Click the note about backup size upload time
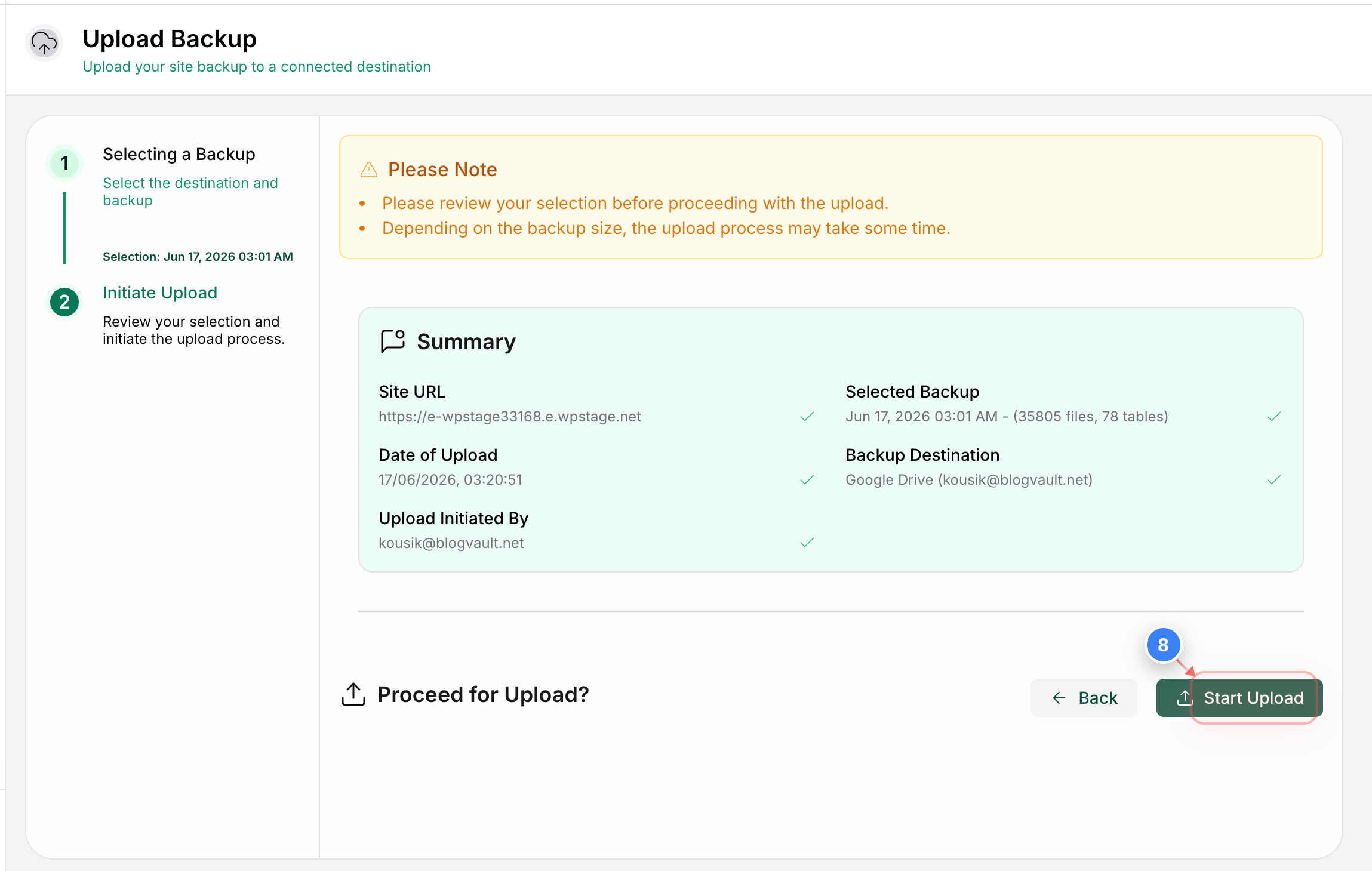This screenshot has height=871, width=1372. [666, 228]
